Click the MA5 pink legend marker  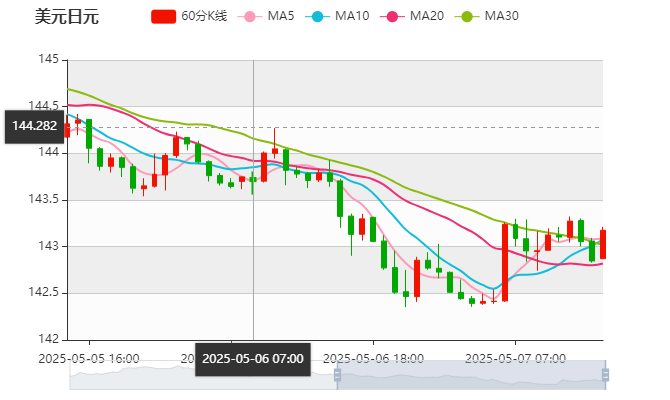pos(249,17)
